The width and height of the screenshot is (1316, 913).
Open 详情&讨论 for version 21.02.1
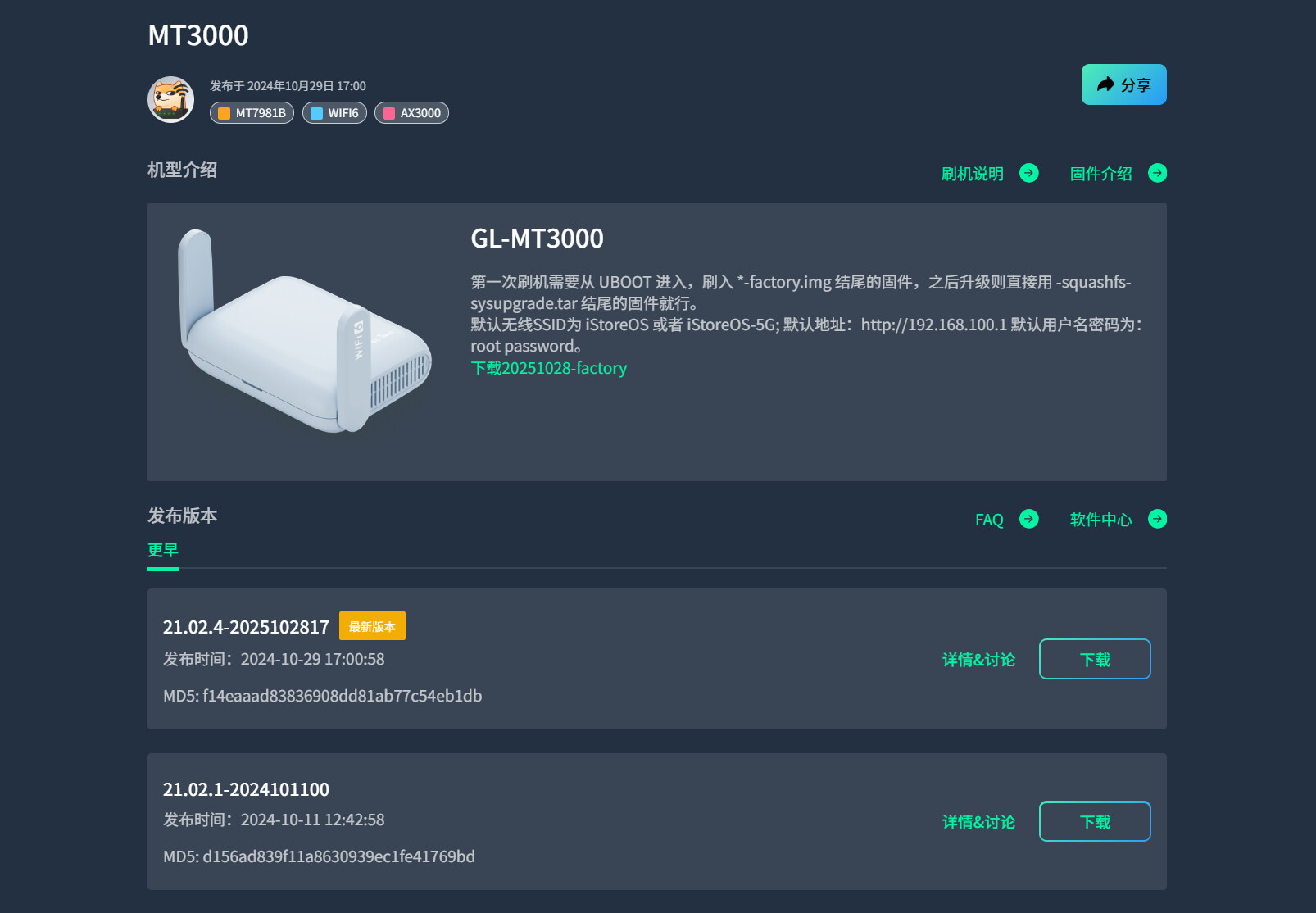pyautogui.click(x=978, y=822)
